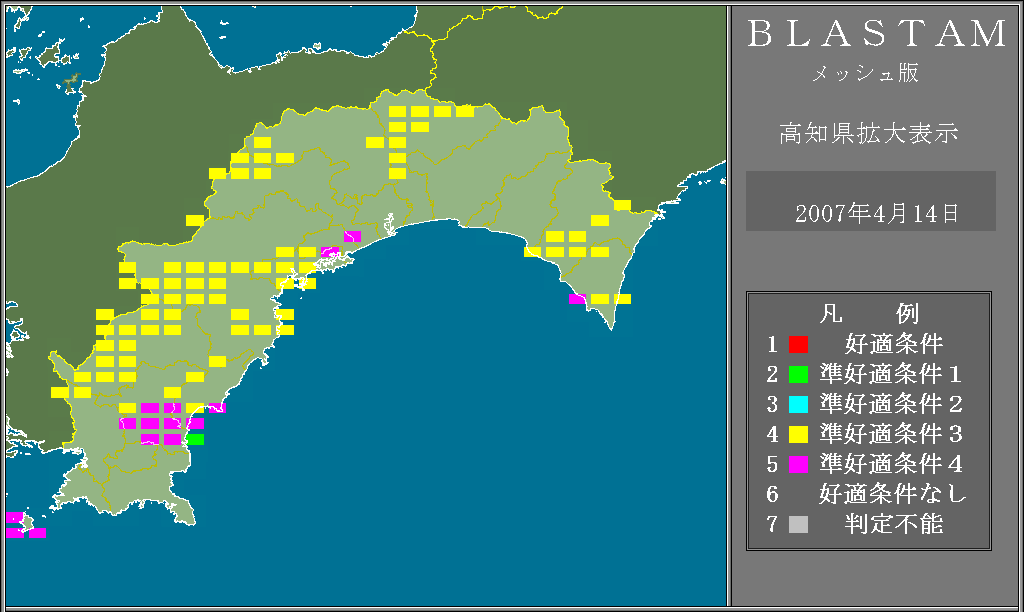Click the 高知県拡大表示 heading

pos(869,133)
